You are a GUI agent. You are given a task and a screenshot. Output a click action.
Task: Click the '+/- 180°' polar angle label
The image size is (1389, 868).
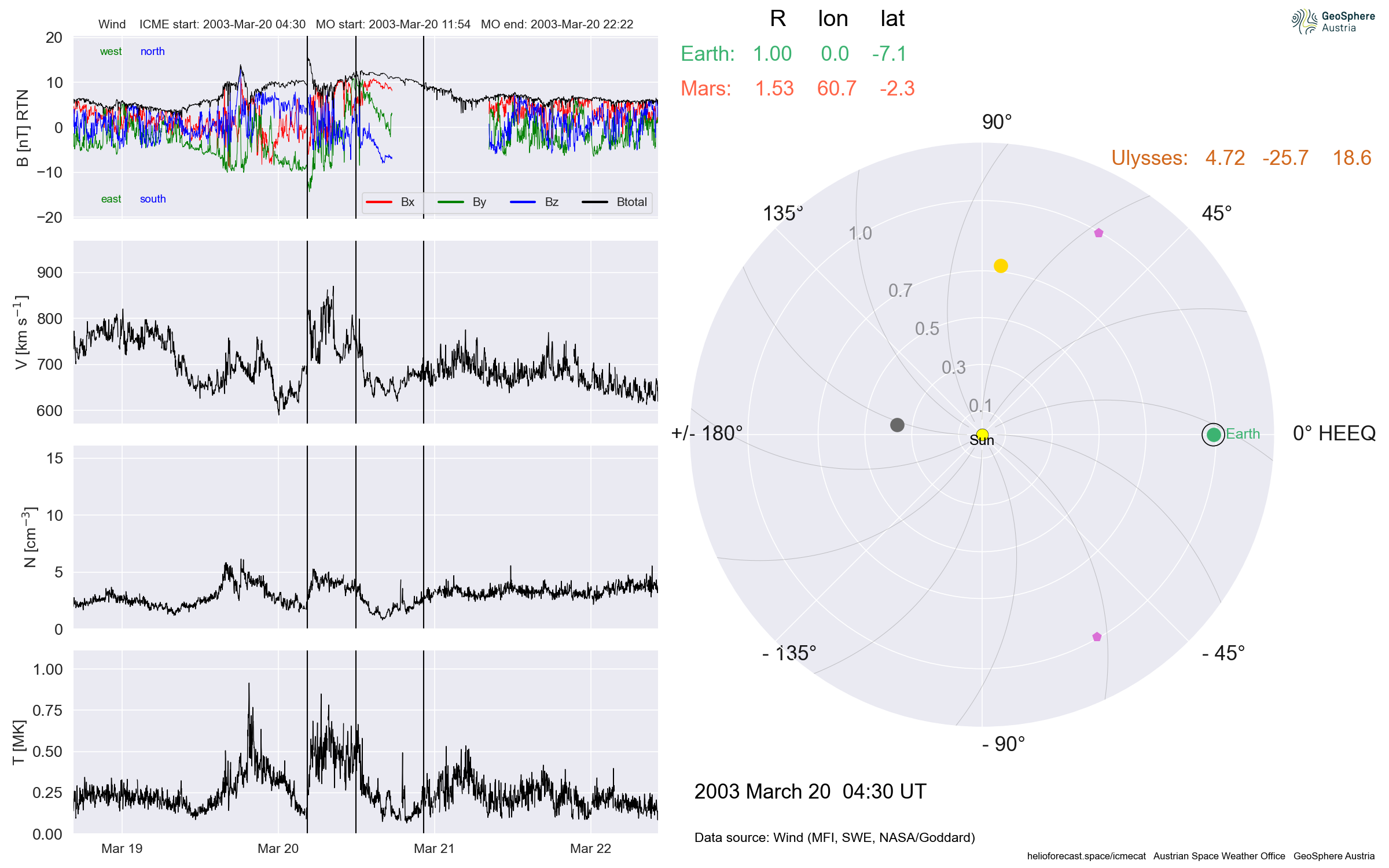(707, 433)
